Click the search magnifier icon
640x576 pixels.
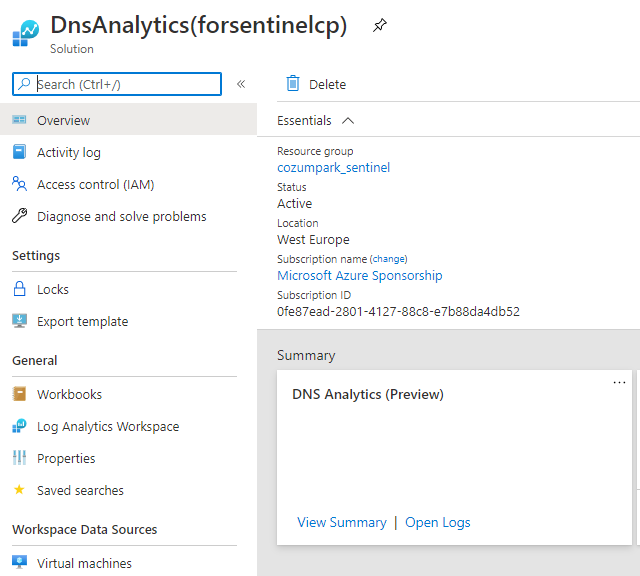[x=24, y=84]
